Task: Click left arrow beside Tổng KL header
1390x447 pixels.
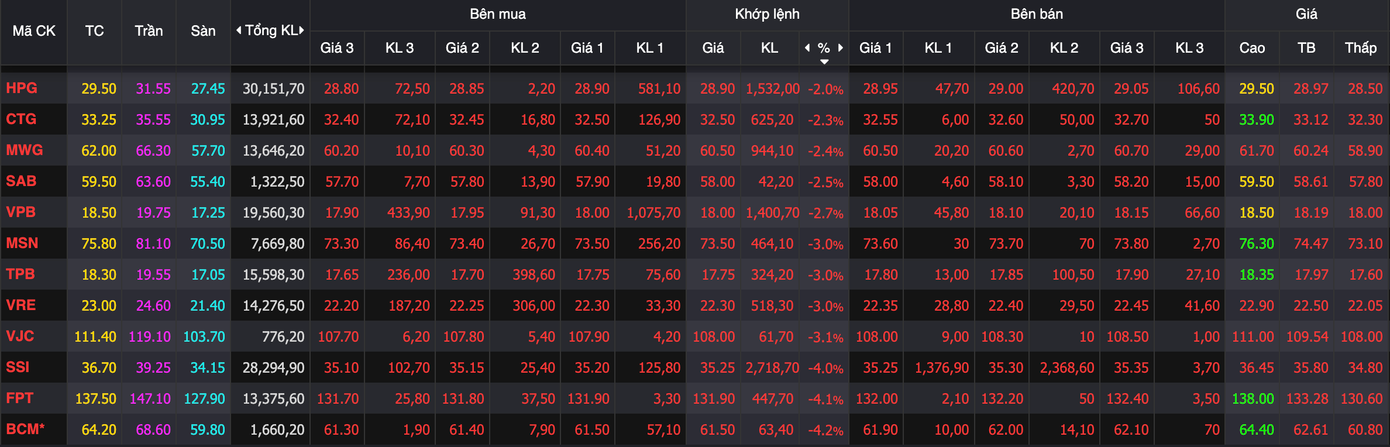Action: pos(238,31)
